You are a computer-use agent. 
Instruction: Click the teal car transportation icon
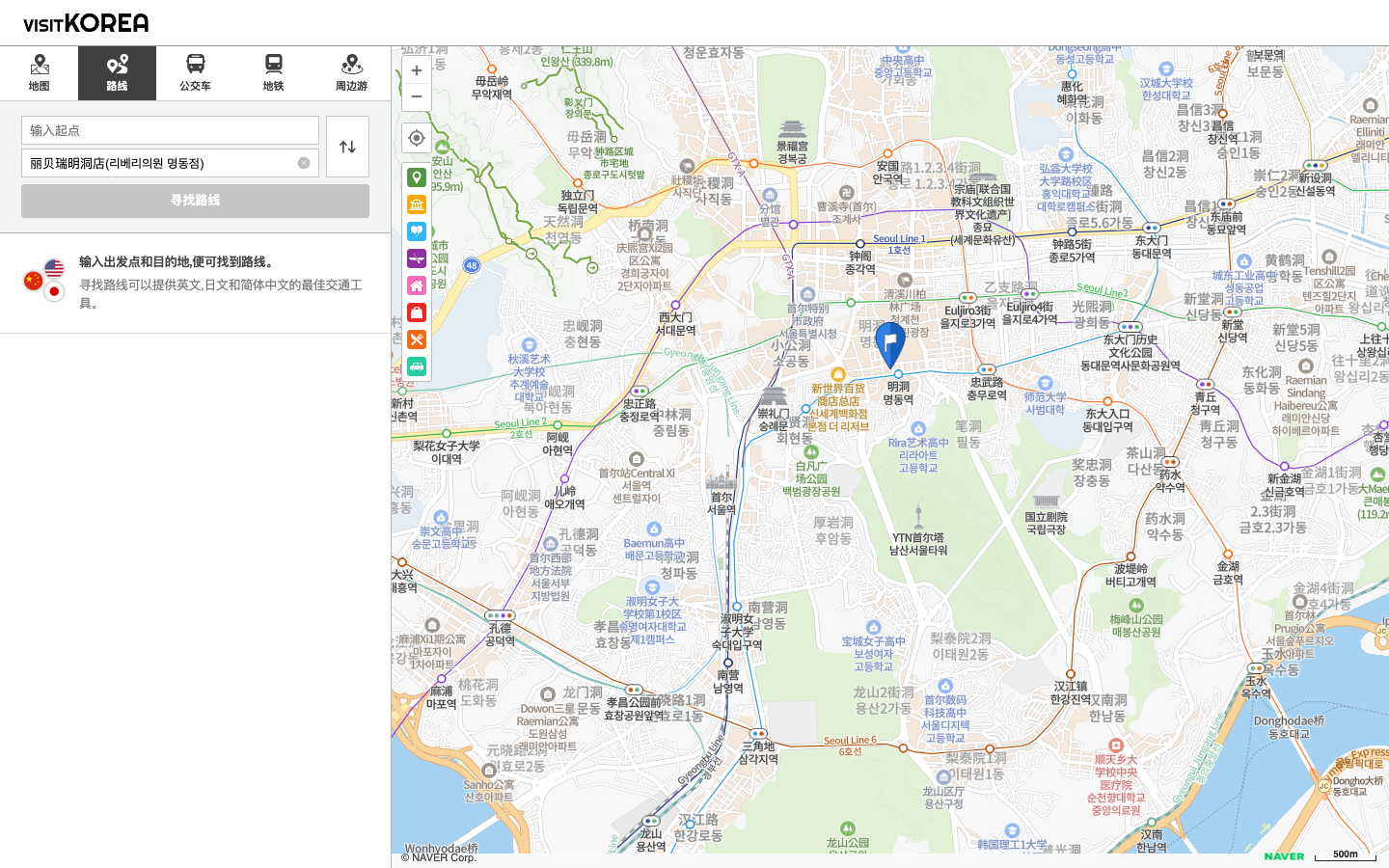coord(417,367)
